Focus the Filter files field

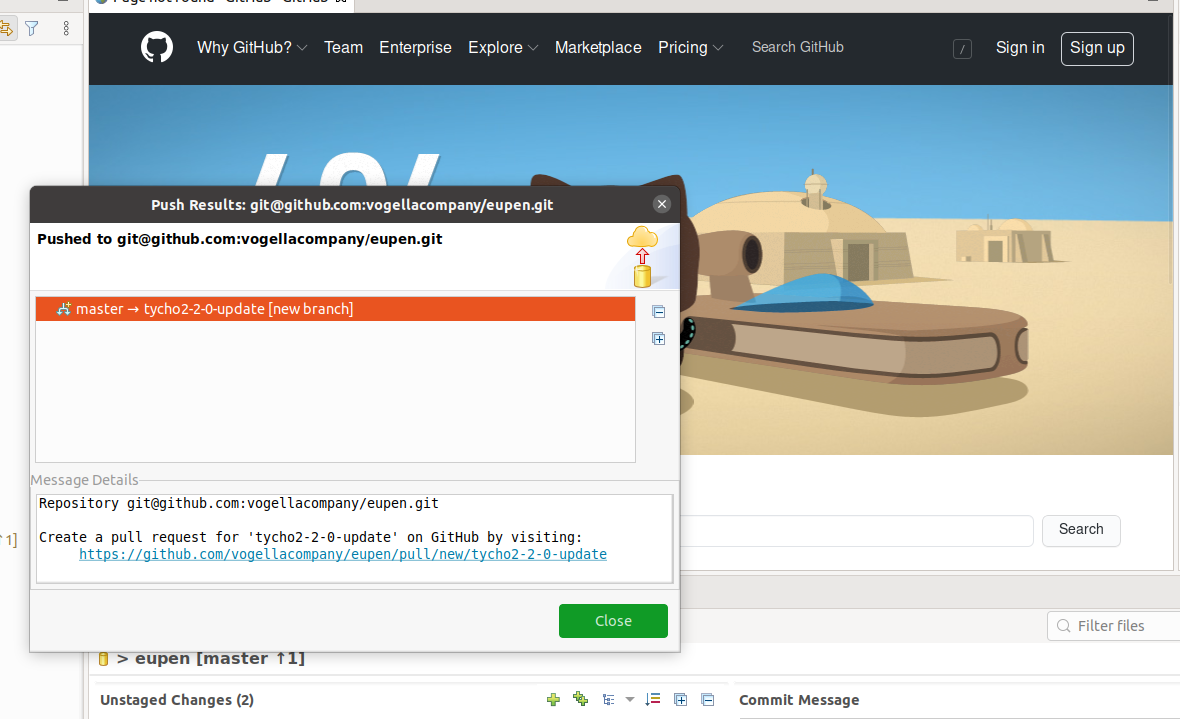tap(1114, 626)
